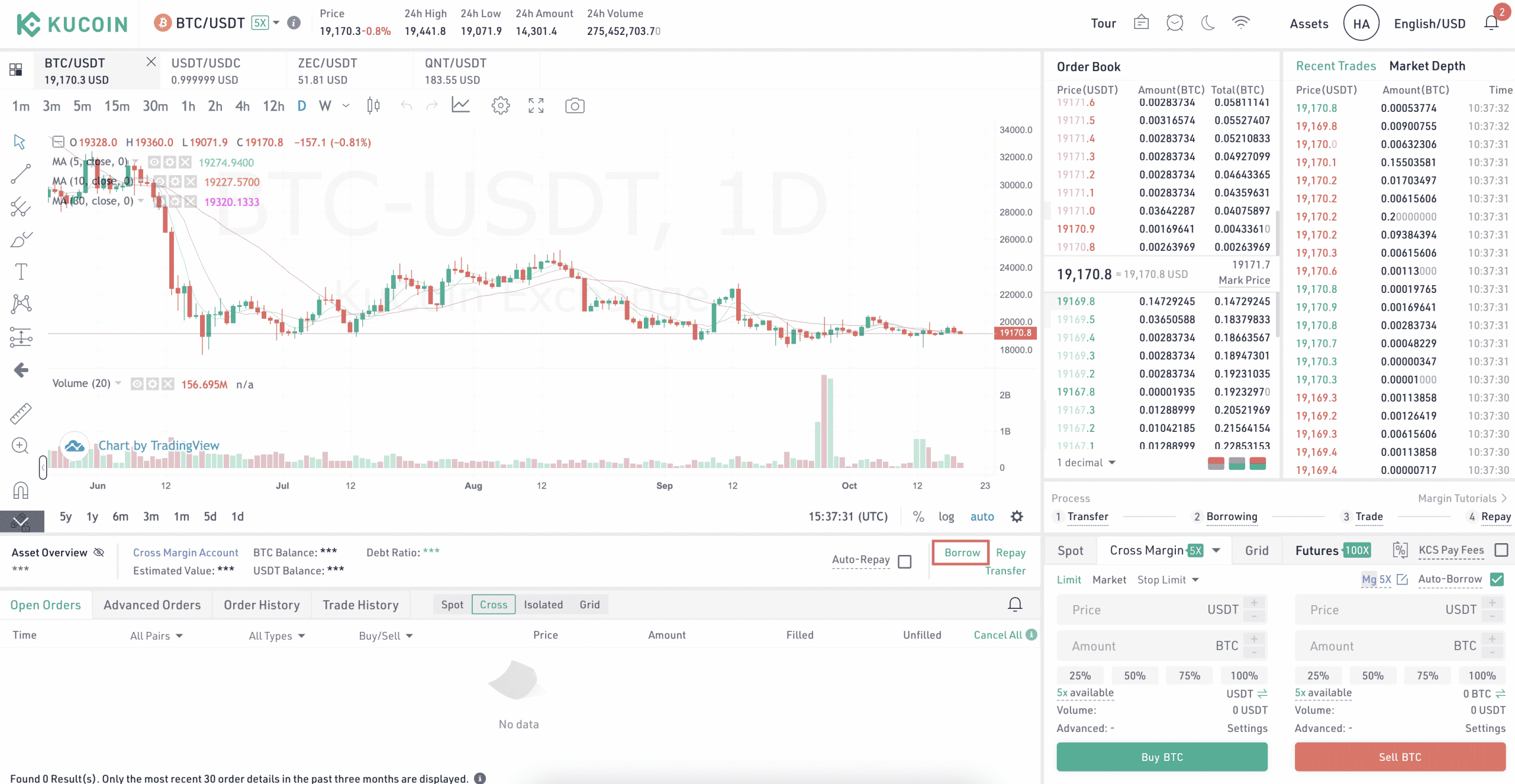This screenshot has width=1515, height=784.
Task: Click the BTC/USDT pair info icon
Action: (x=294, y=23)
